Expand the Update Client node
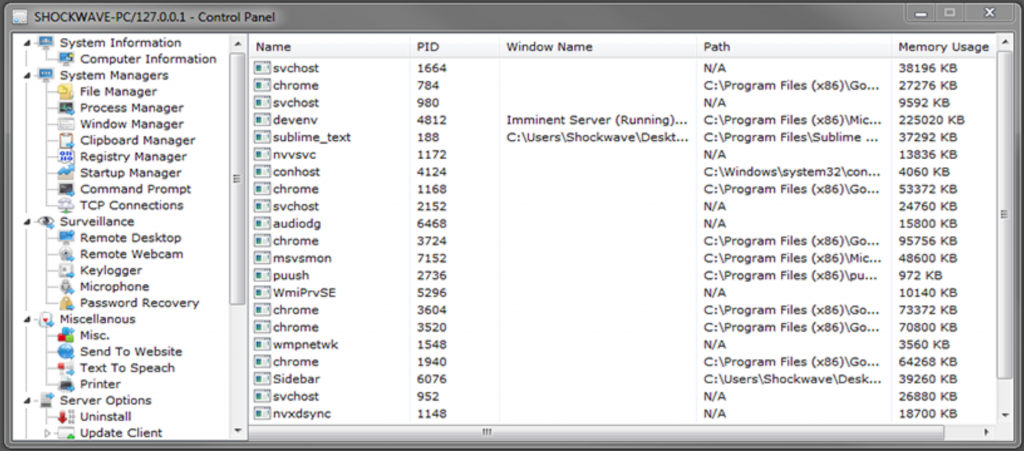The image size is (1024, 451). [x=47, y=433]
